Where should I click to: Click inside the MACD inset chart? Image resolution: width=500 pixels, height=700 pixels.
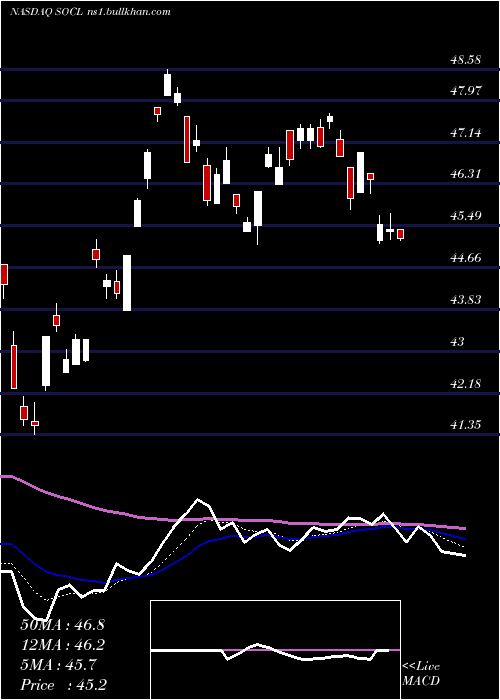pyautogui.click(x=275, y=650)
